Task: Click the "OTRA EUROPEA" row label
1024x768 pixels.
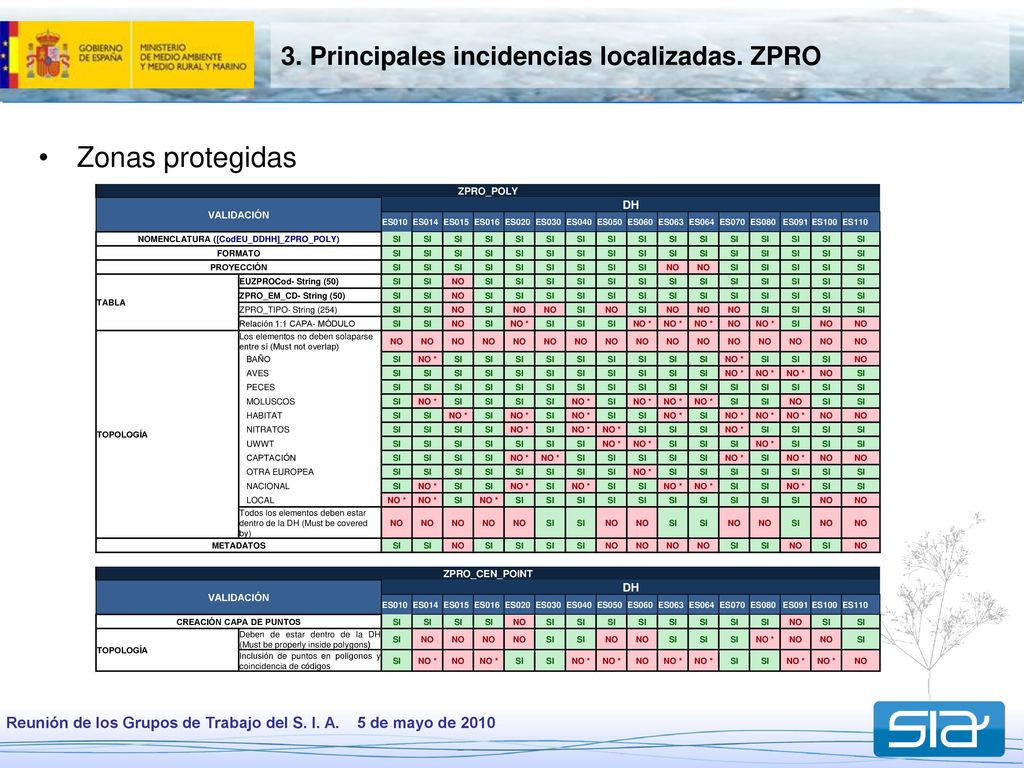Action: [x=280, y=472]
